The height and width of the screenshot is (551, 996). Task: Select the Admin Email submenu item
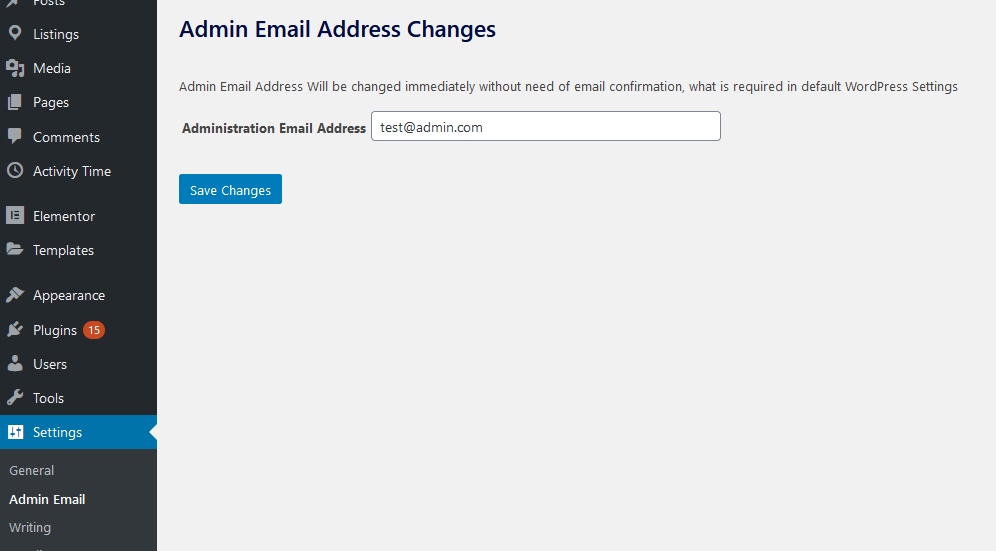(47, 499)
